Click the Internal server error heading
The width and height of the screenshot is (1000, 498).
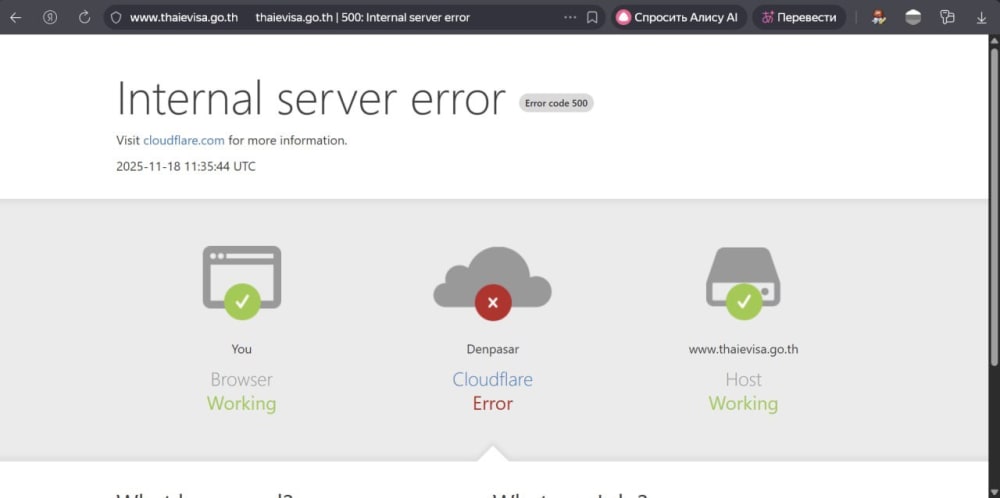[x=311, y=98]
